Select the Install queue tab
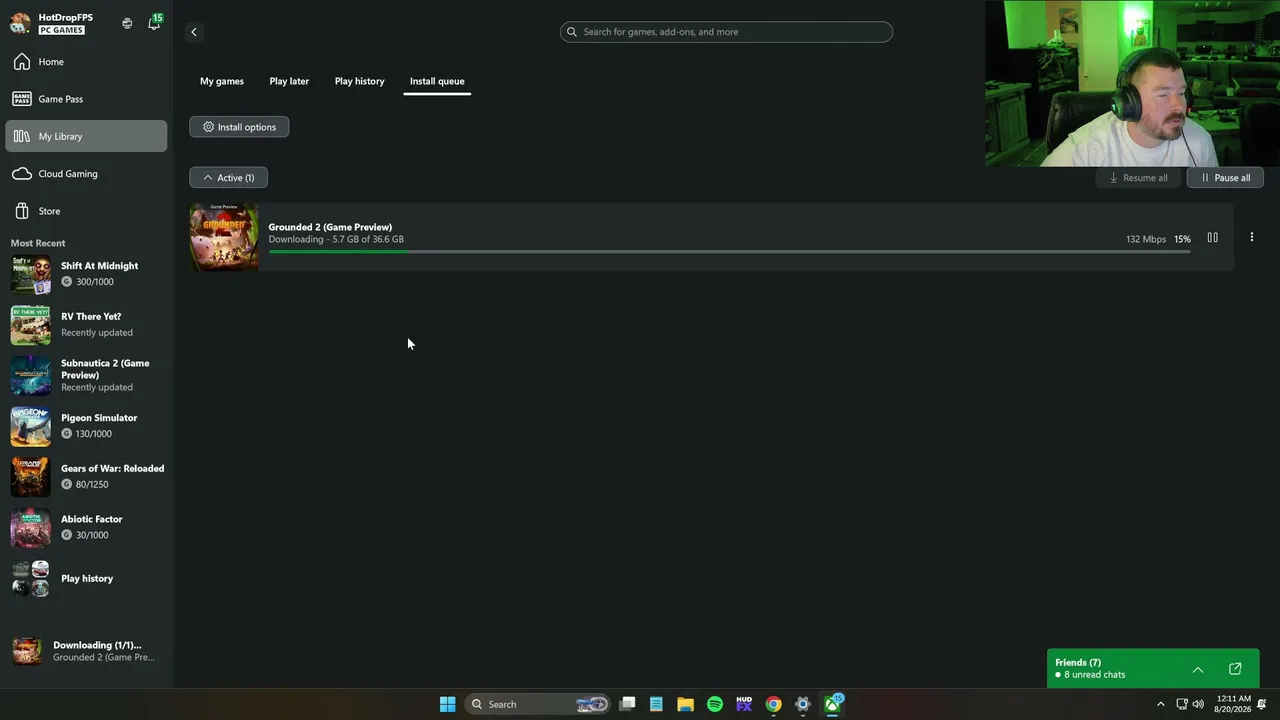This screenshot has width=1280, height=720. pyautogui.click(x=437, y=81)
